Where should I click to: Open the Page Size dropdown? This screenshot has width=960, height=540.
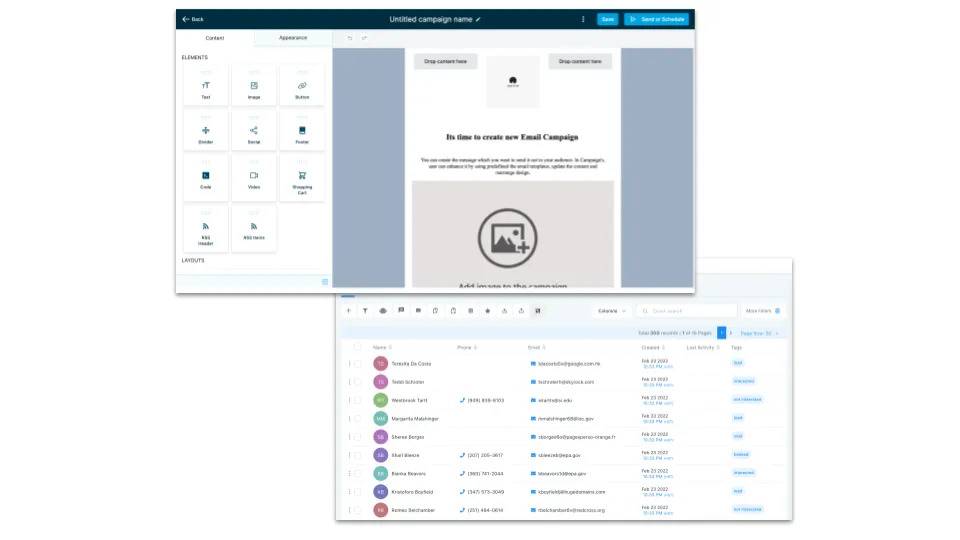point(759,334)
